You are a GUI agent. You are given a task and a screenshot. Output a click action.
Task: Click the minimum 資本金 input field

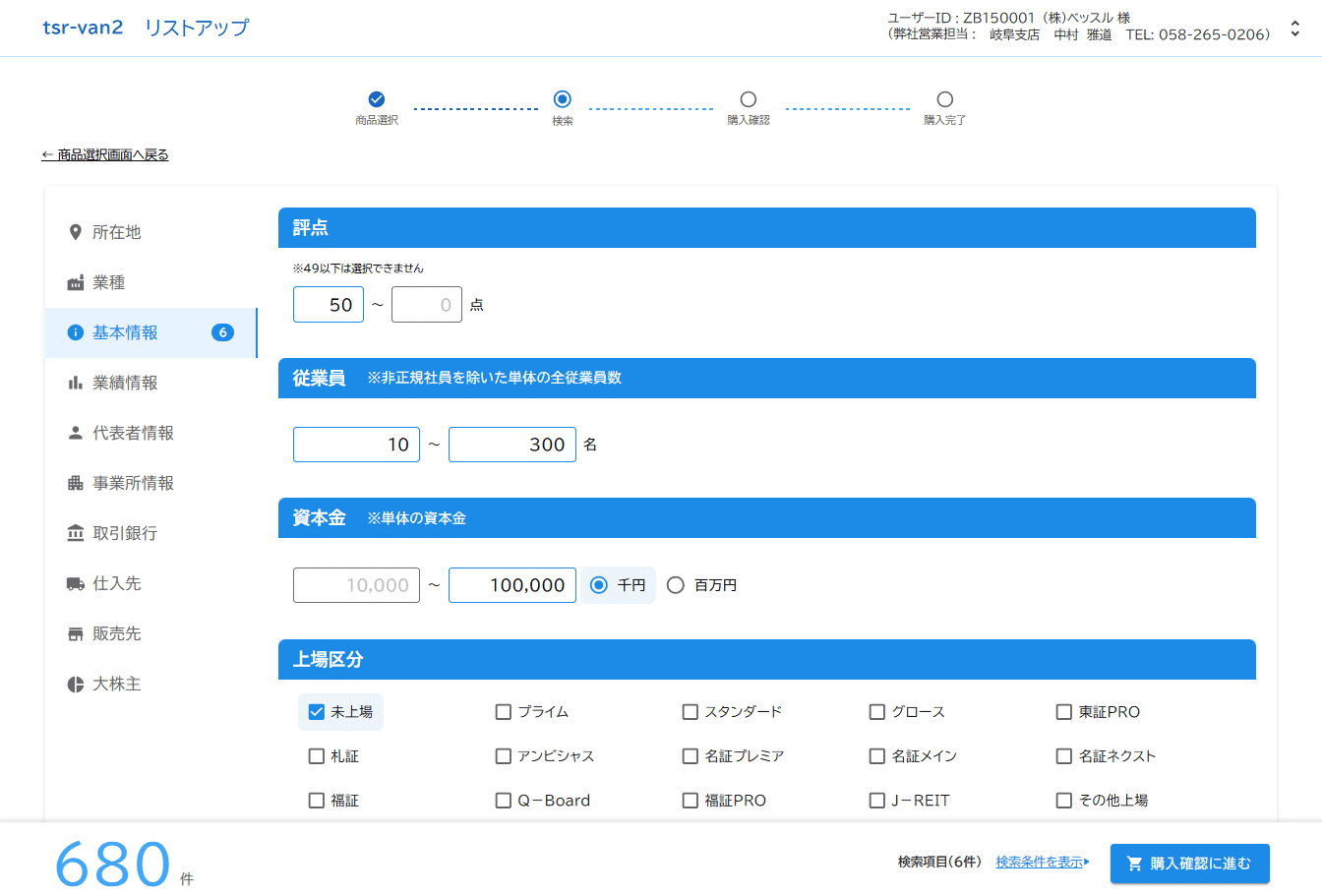356,585
